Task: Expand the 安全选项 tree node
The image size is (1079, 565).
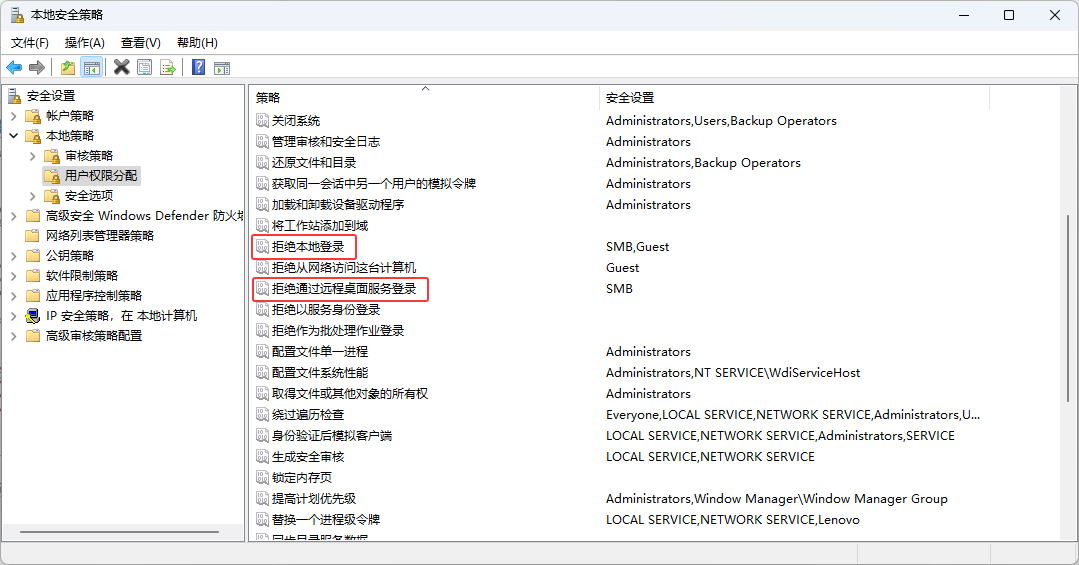Action: (x=33, y=196)
